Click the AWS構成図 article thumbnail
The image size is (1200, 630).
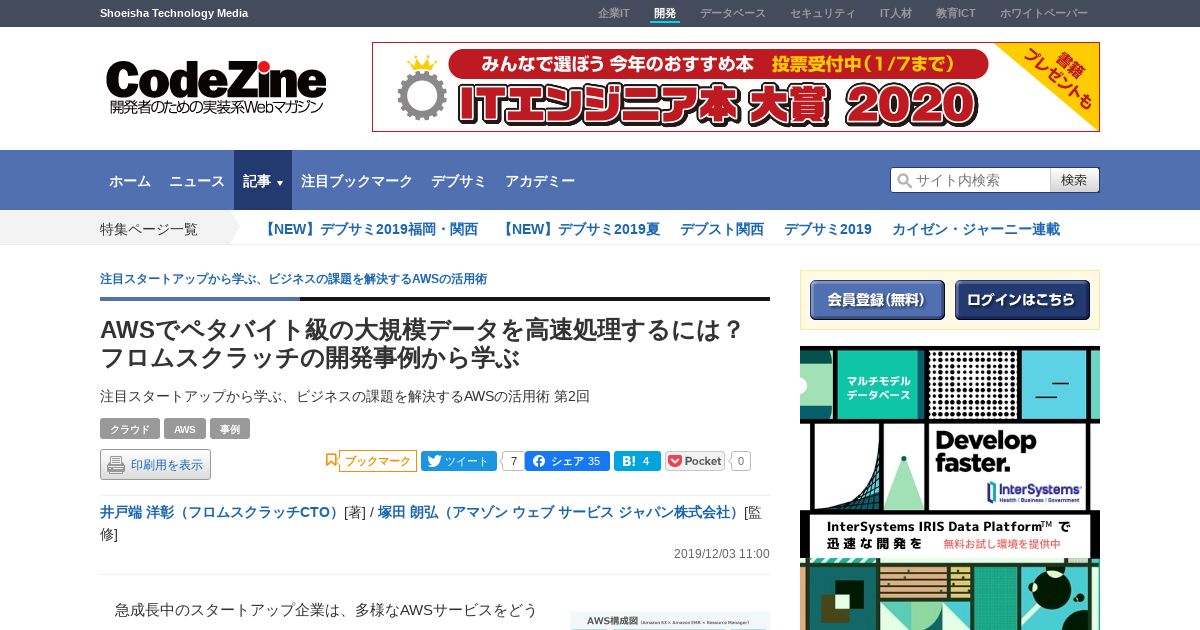coord(670,621)
